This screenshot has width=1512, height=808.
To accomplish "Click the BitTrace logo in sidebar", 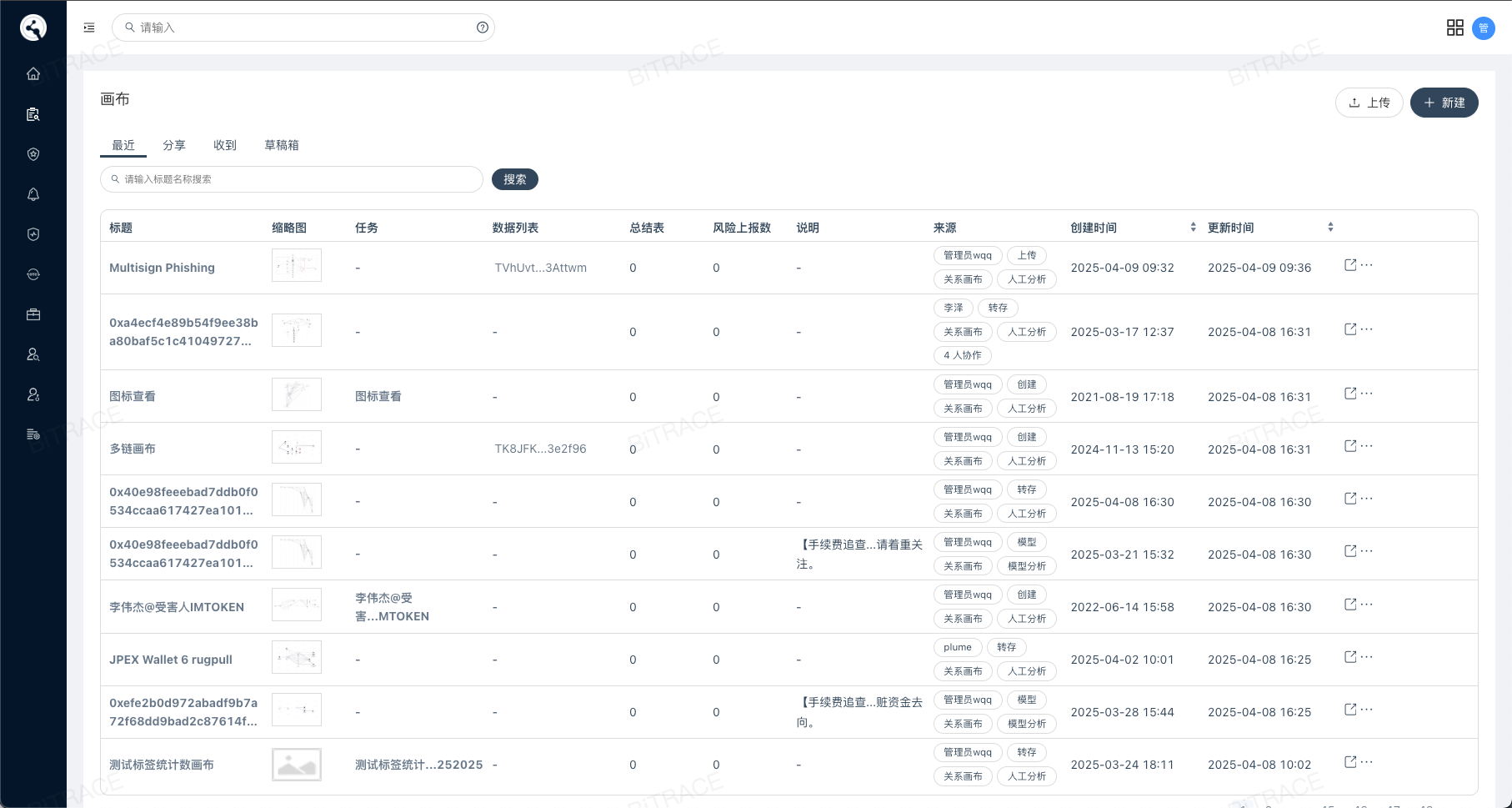I will 33,28.
